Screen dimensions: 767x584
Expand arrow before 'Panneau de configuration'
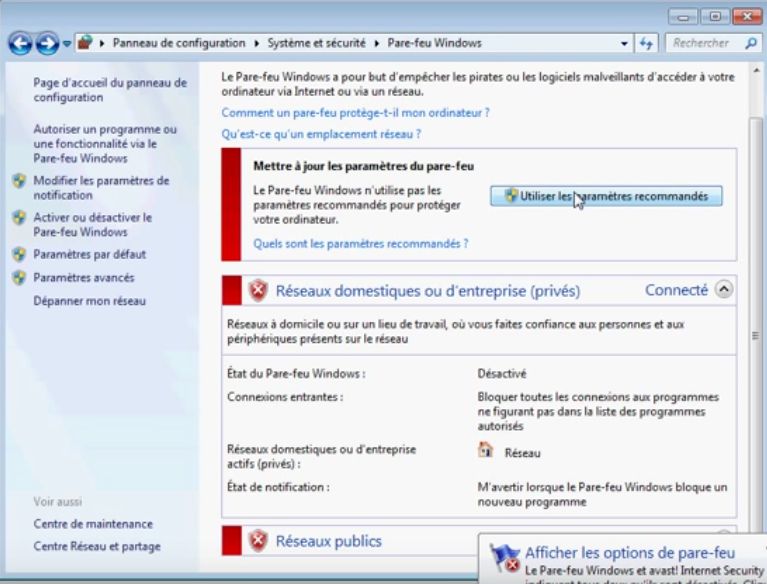(102, 44)
